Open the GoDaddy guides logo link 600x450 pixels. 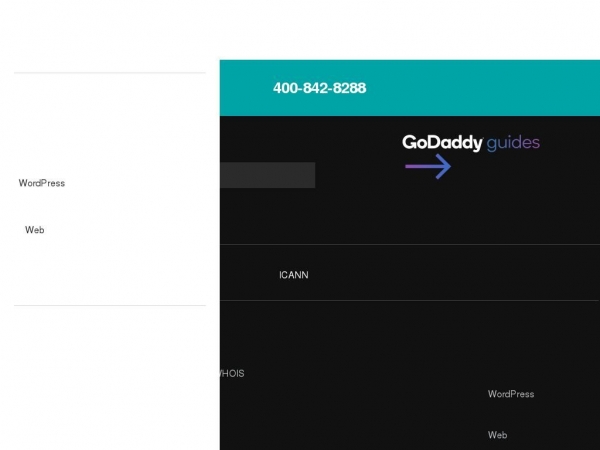471,143
